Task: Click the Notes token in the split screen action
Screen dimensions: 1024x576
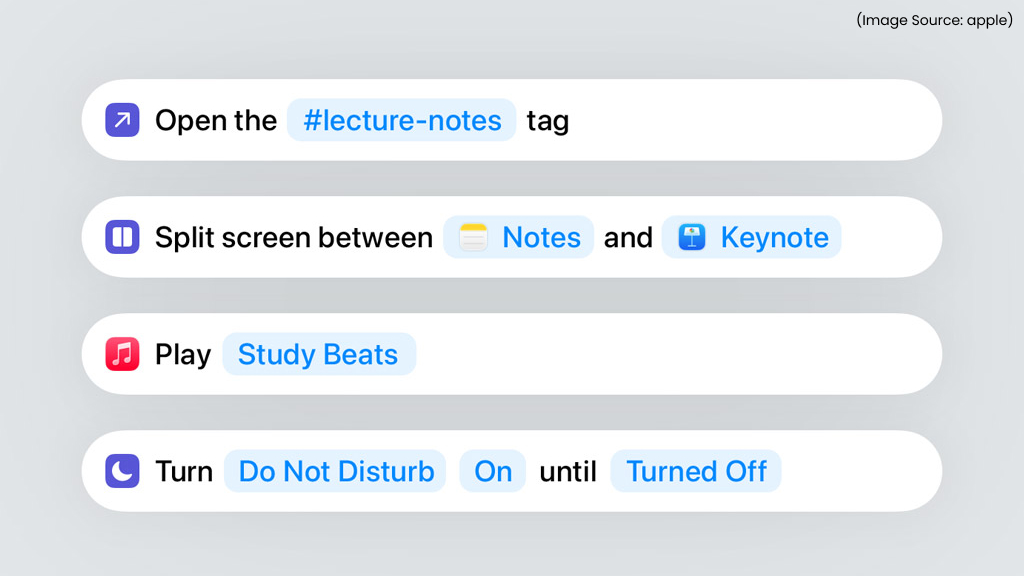Action: click(518, 237)
